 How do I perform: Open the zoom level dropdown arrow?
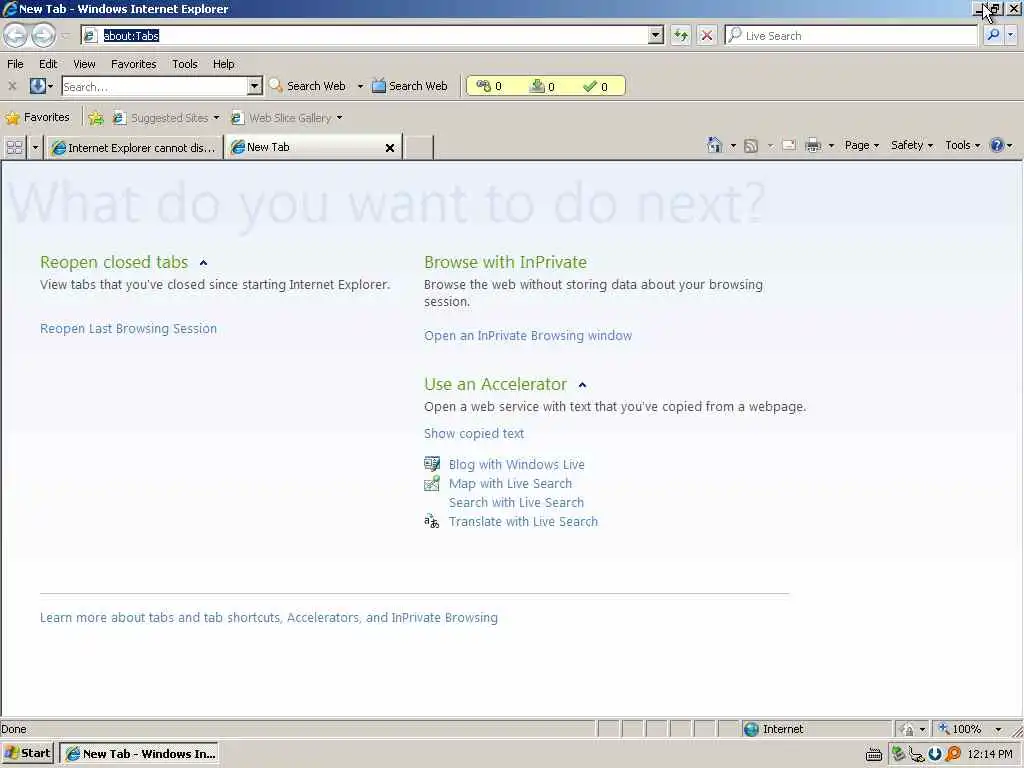point(998,729)
